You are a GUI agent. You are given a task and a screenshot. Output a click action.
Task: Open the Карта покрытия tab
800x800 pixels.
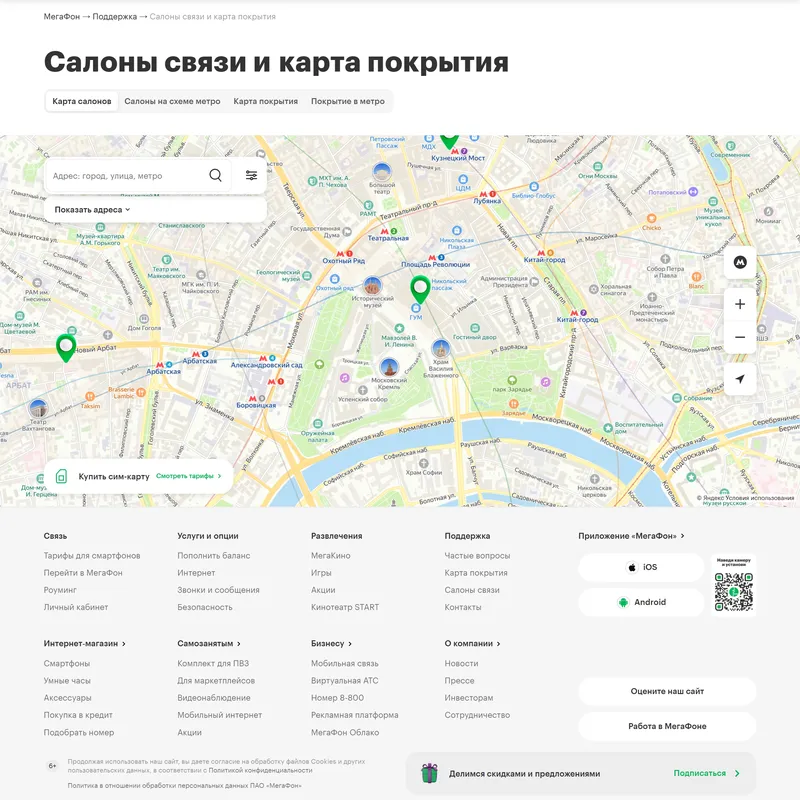point(264,100)
